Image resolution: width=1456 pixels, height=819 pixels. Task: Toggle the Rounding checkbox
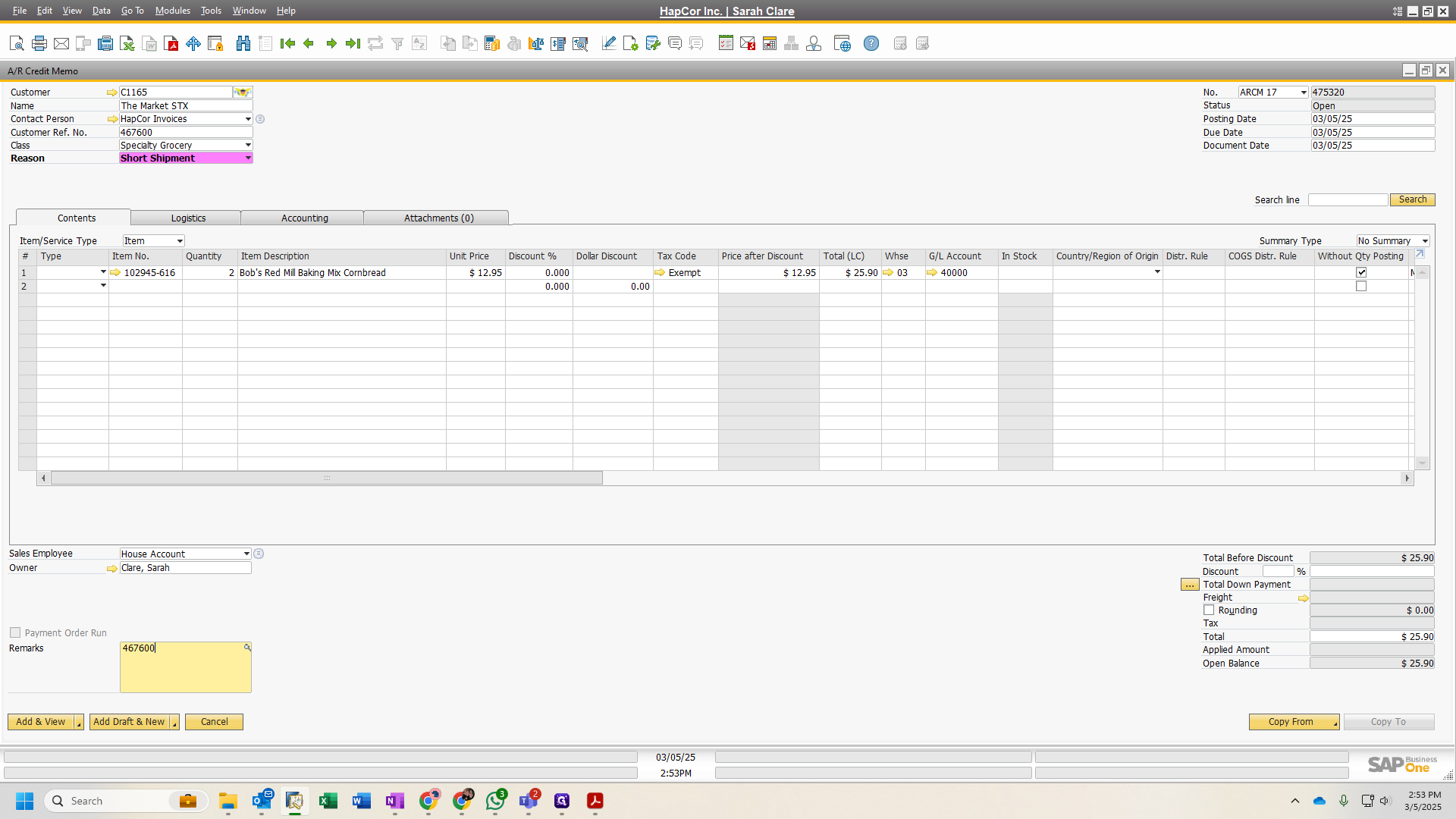click(1209, 610)
